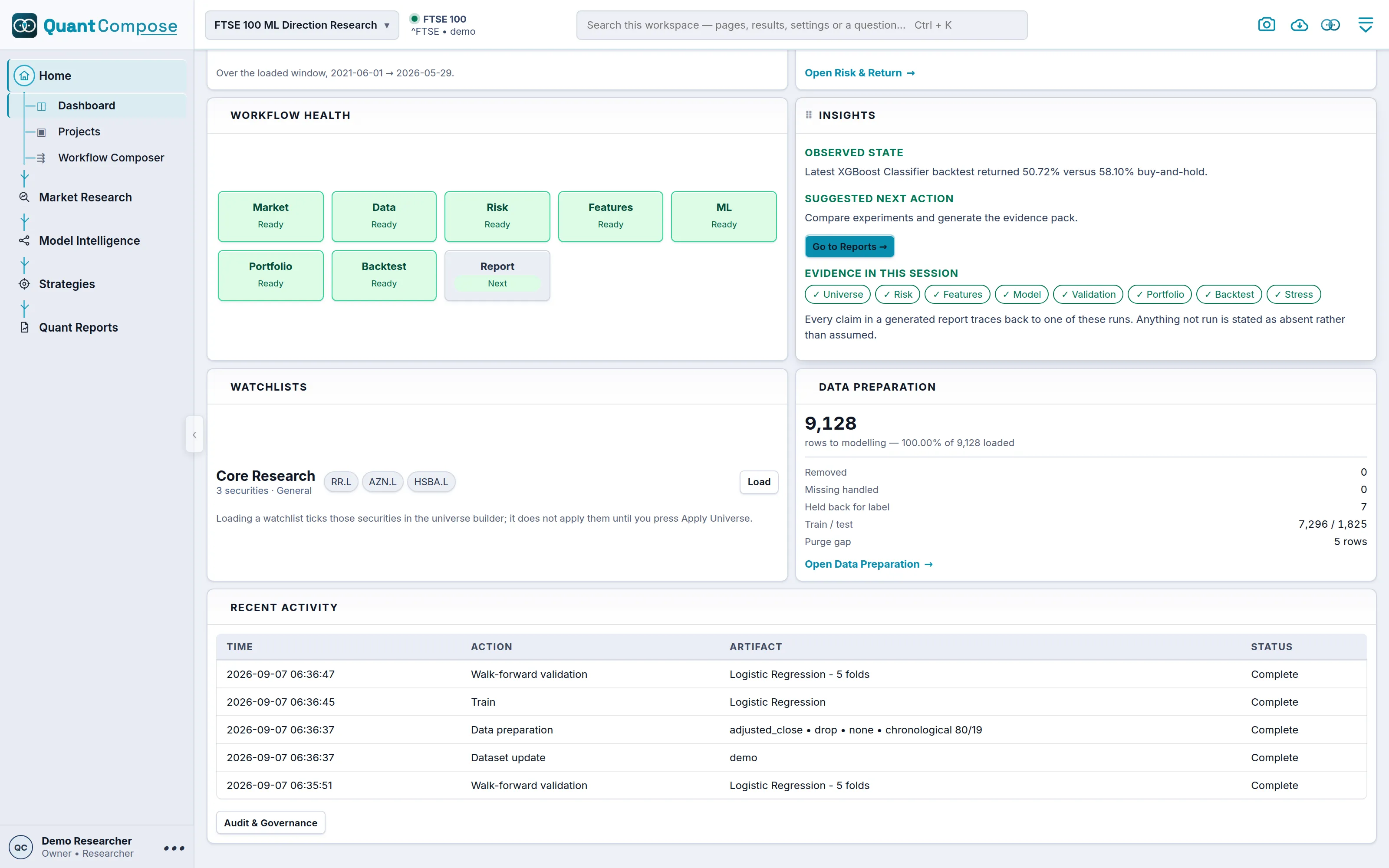Click the camera snapshot icon
This screenshot has height=868, width=1389.
1266,25
